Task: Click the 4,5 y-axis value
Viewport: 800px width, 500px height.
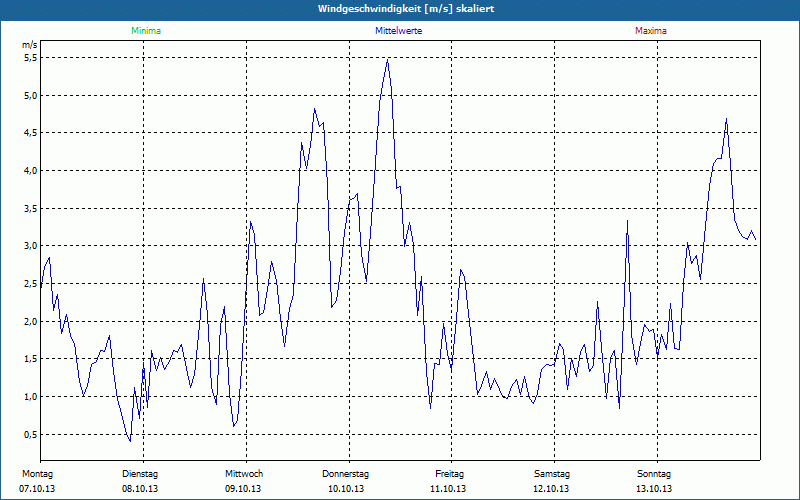Action: (x=31, y=133)
